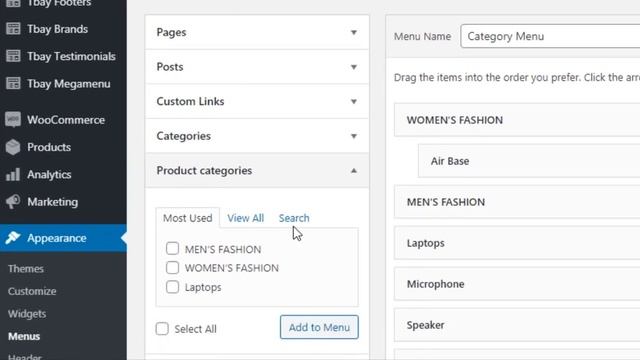Tick the WOMEN'S FASHION checkbox
This screenshot has width=640, height=360.
point(172,268)
